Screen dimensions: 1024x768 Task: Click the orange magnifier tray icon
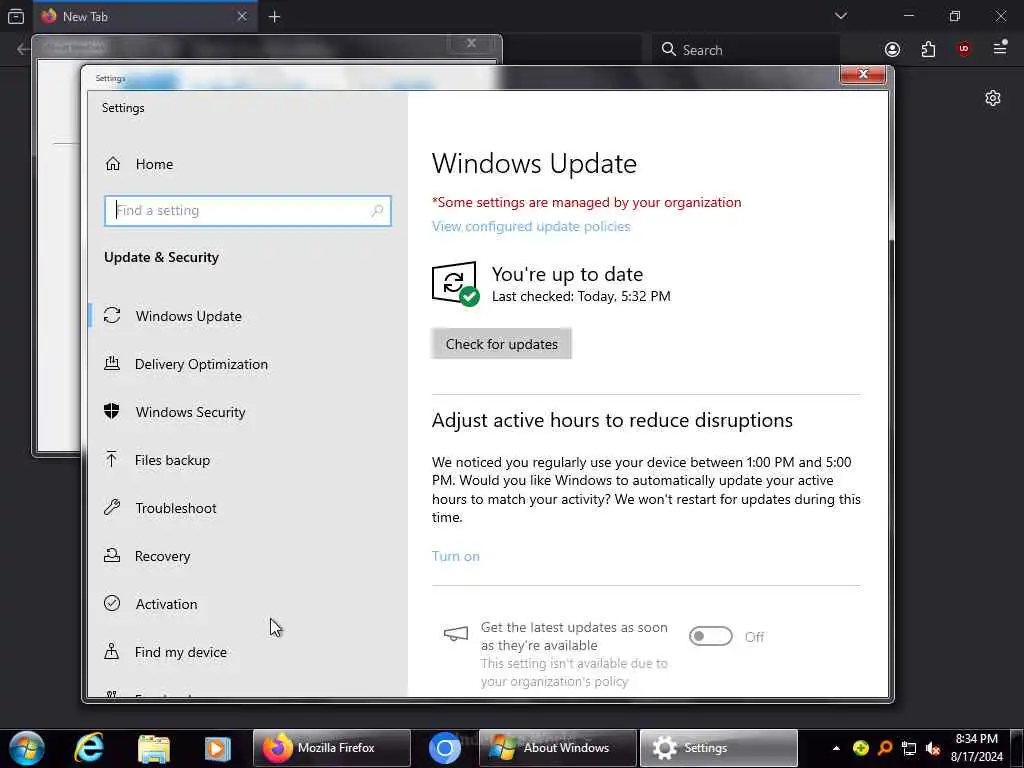pos(885,748)
